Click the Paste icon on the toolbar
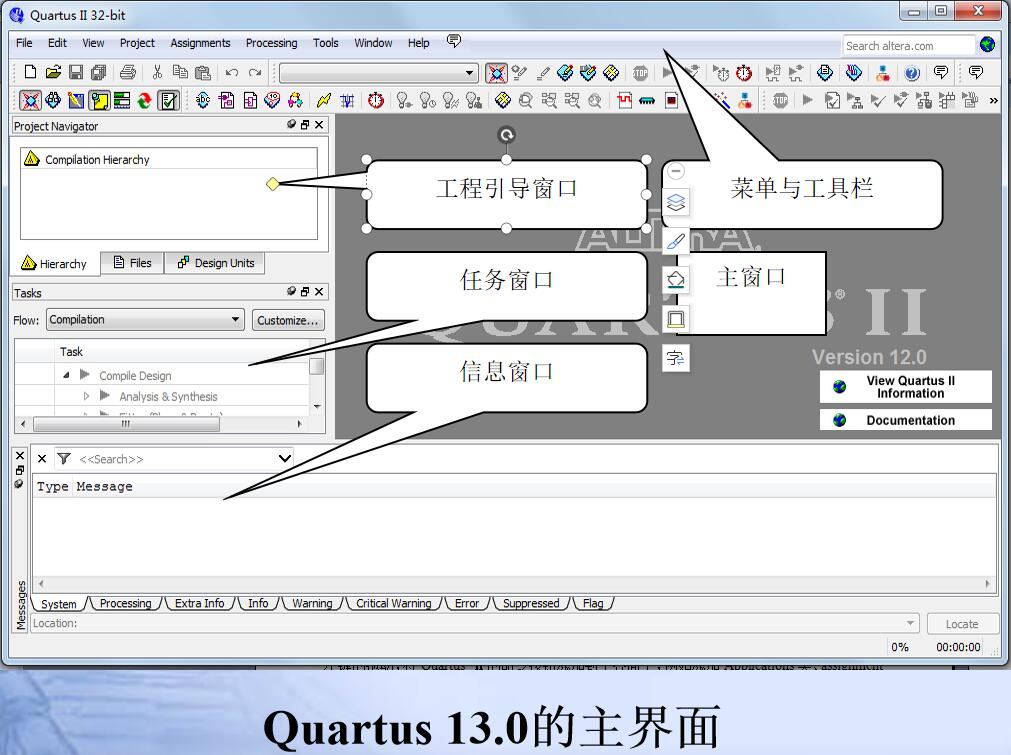This screenshot has width=1011, height=755. point(203,72)
